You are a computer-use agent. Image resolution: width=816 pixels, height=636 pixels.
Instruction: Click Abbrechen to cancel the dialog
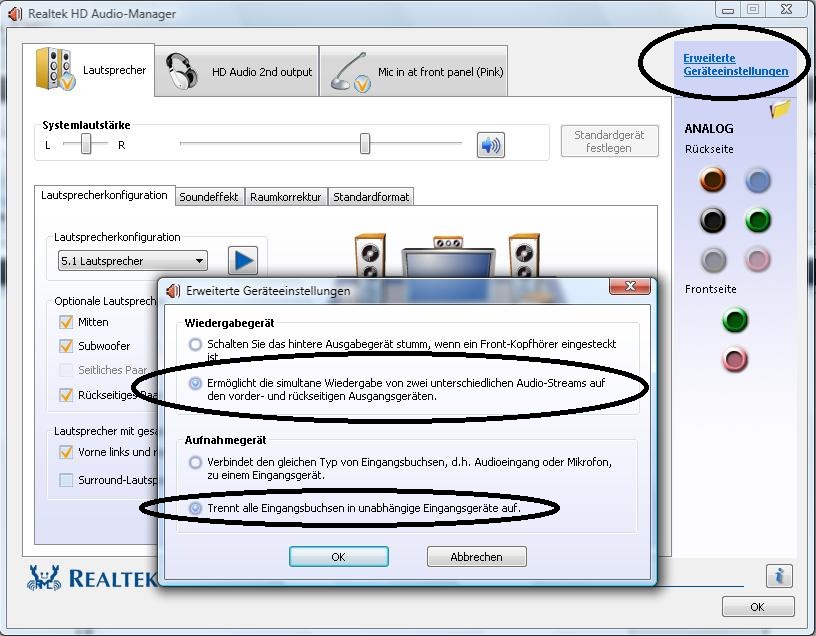[477, 556]
